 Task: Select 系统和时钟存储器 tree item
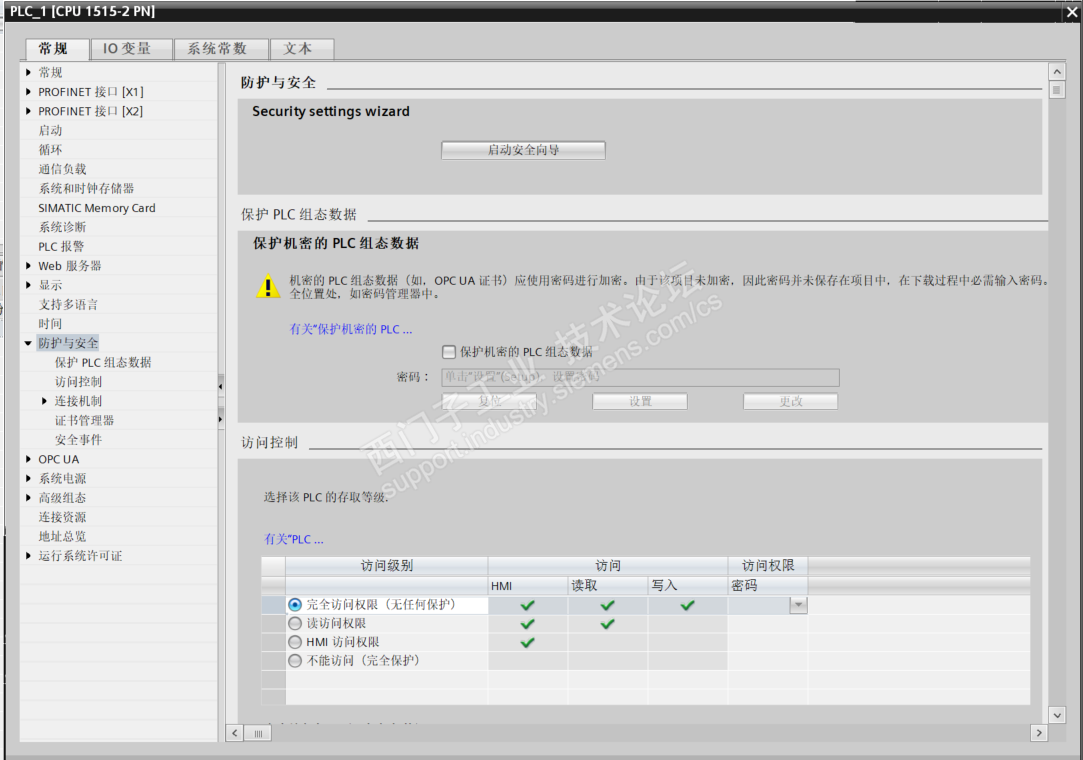click(86, 188)
